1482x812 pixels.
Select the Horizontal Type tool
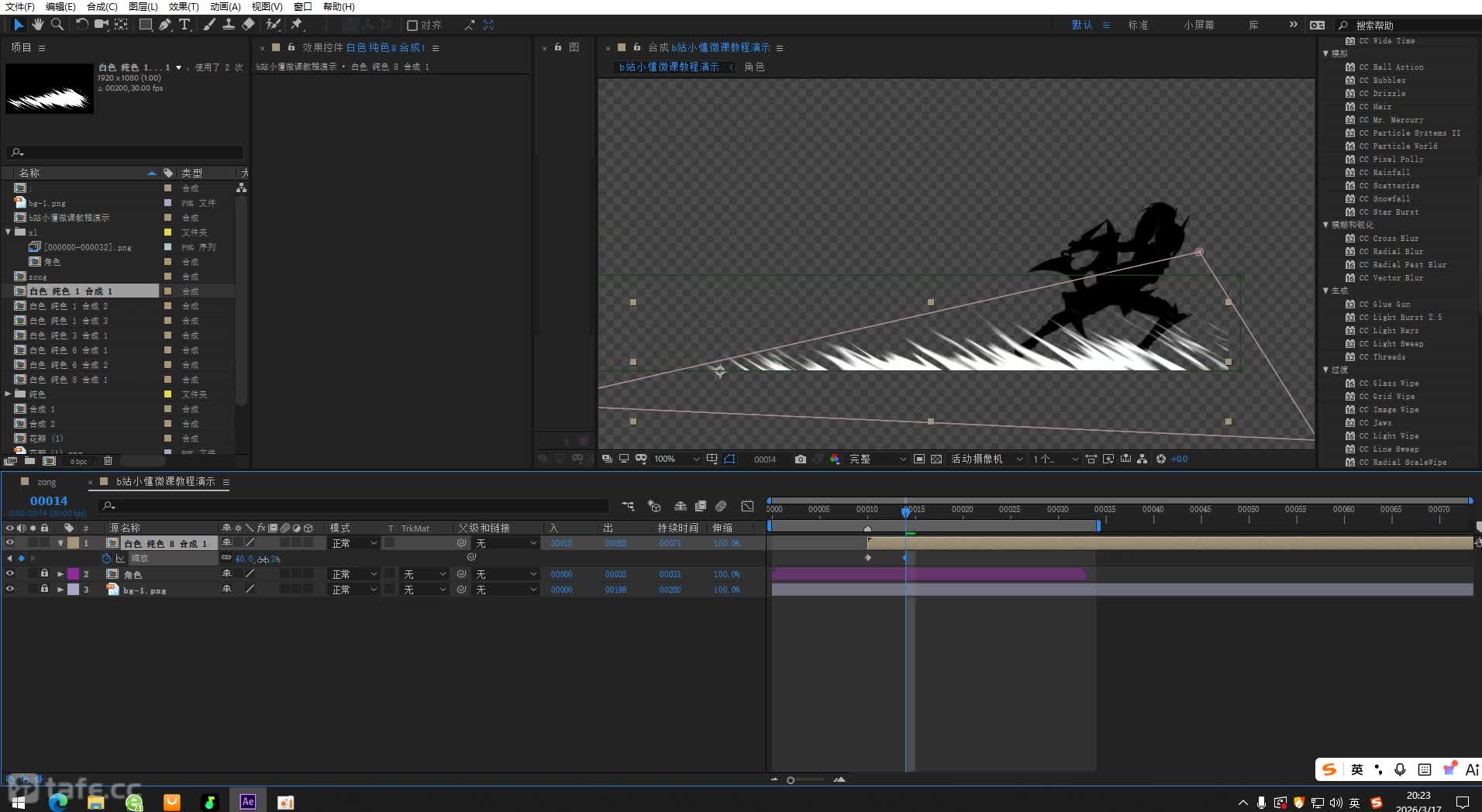click(184, 25)
